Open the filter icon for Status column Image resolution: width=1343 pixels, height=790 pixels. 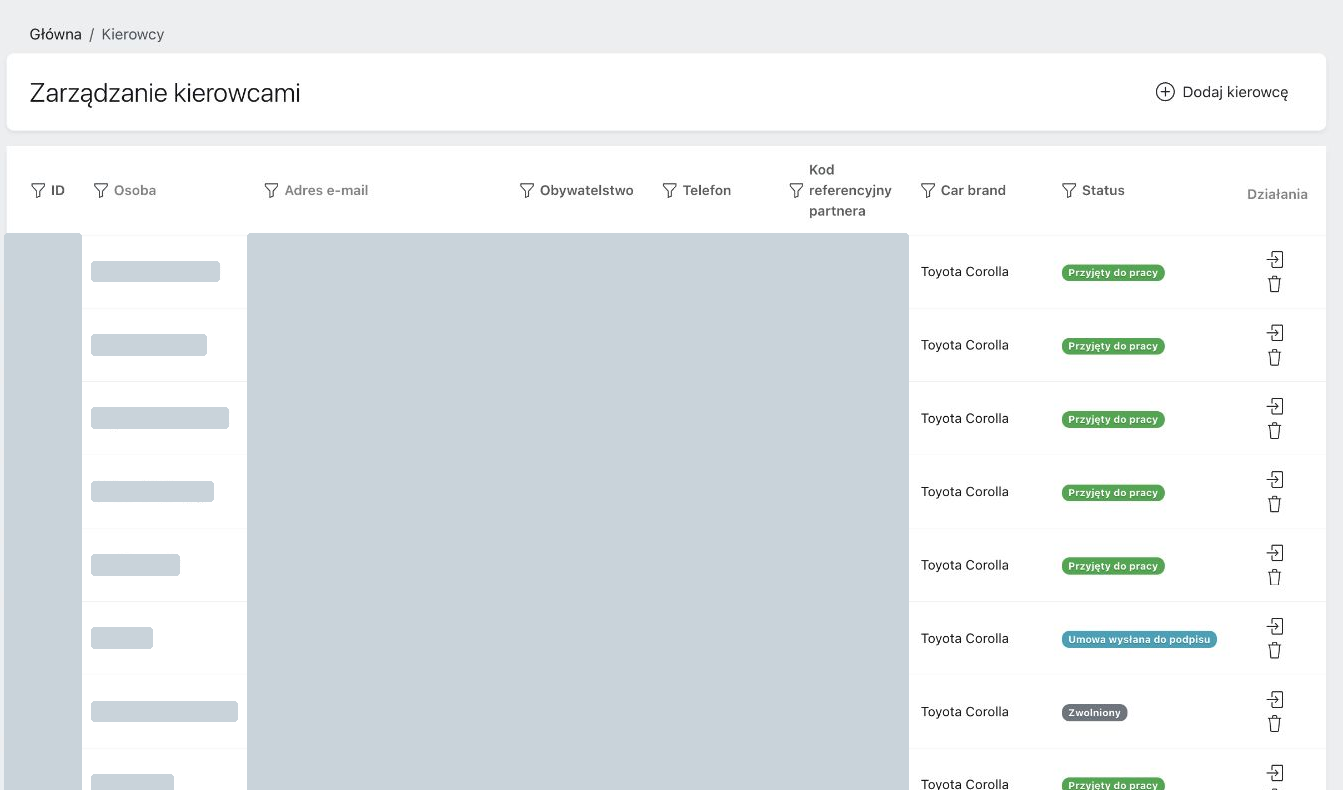[1069, 190]
